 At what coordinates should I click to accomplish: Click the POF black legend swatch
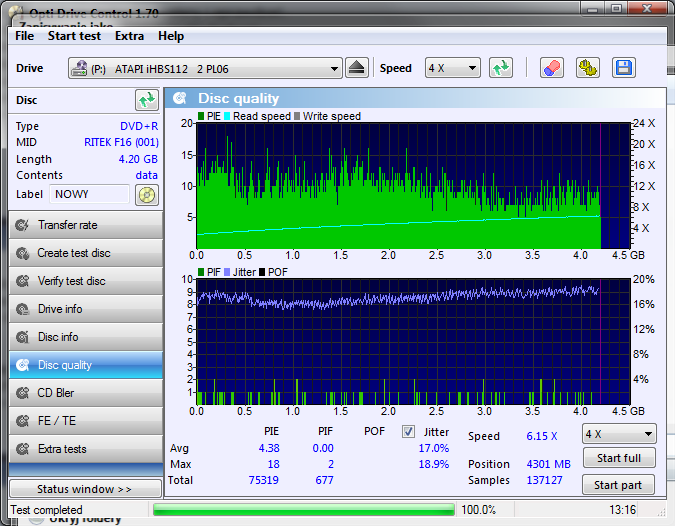(262, 272)
